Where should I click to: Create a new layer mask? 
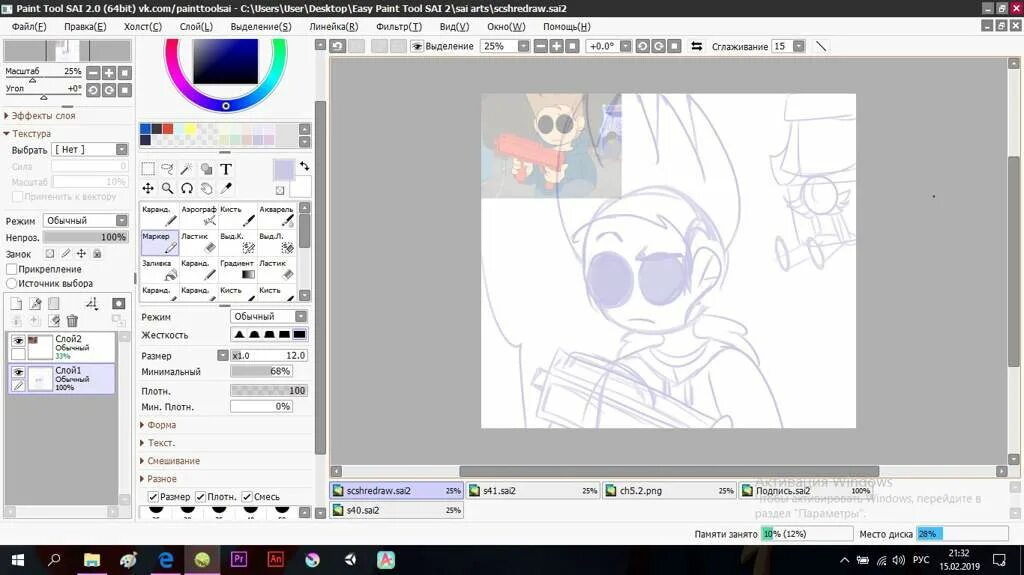(x=118, y=304)
